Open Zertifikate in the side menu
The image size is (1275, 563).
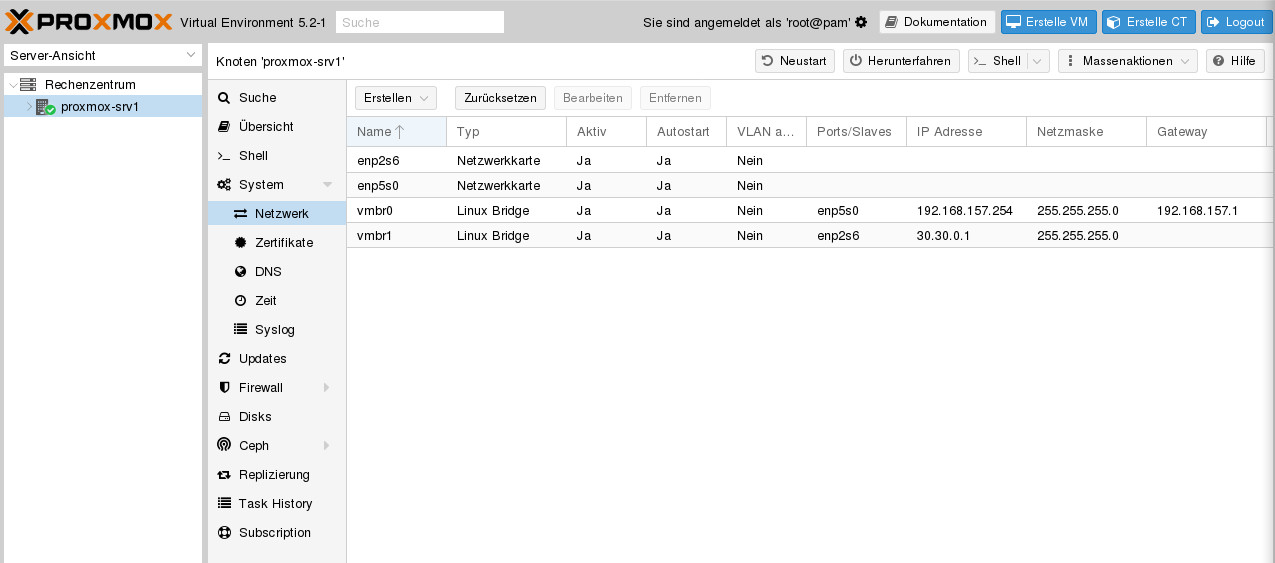click(283, 243)
